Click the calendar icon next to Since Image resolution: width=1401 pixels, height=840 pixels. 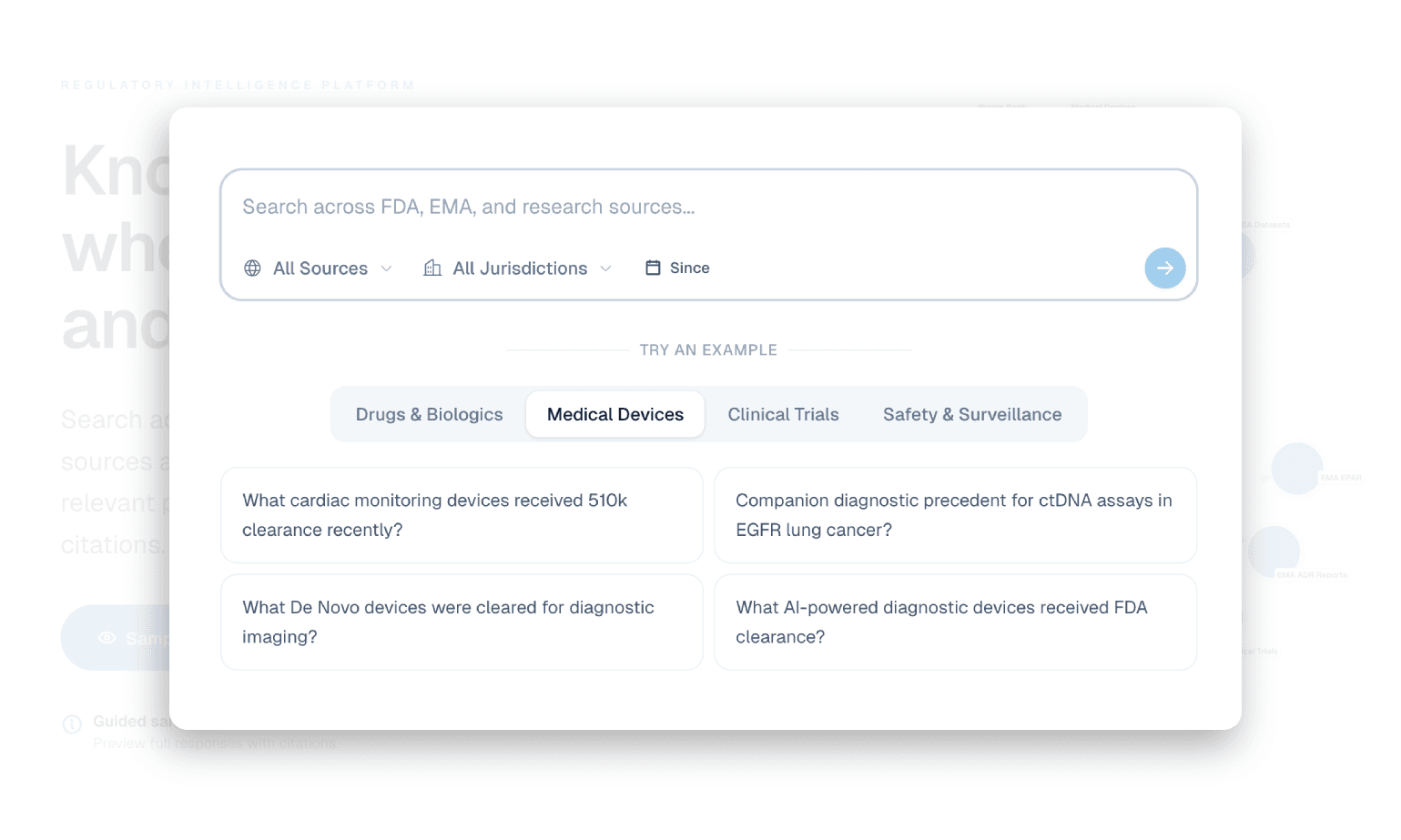pos(653,267)
